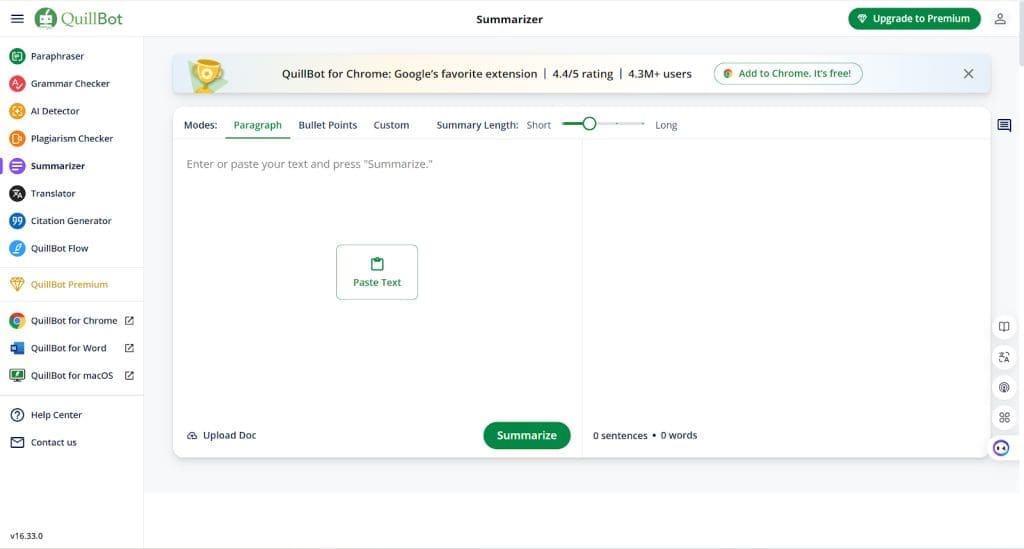1024x549 pixels.
Task: Click the Paste Text button
Action: (x=377, y=272)
